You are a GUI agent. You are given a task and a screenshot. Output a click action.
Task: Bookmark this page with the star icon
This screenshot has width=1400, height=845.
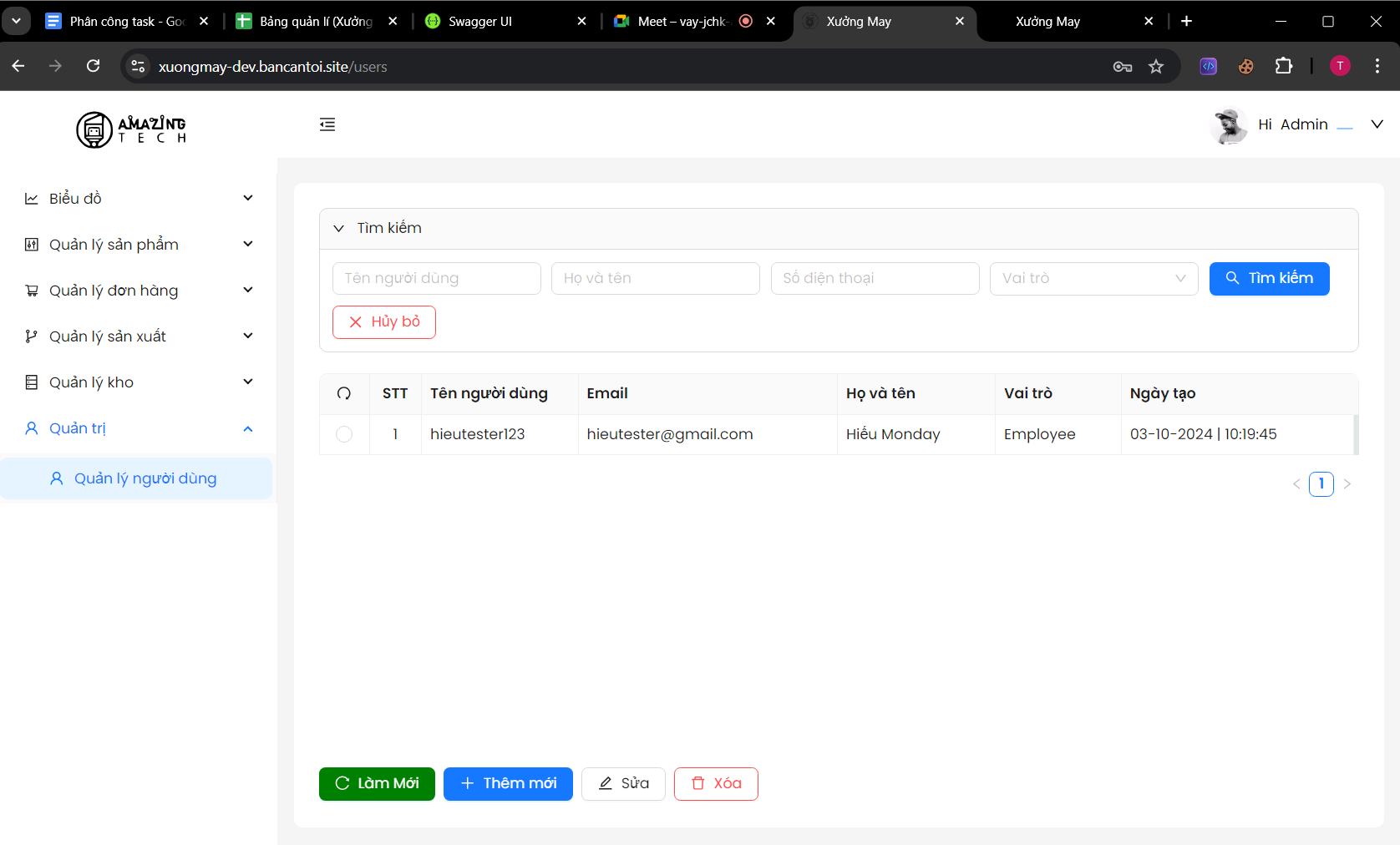1156,67
